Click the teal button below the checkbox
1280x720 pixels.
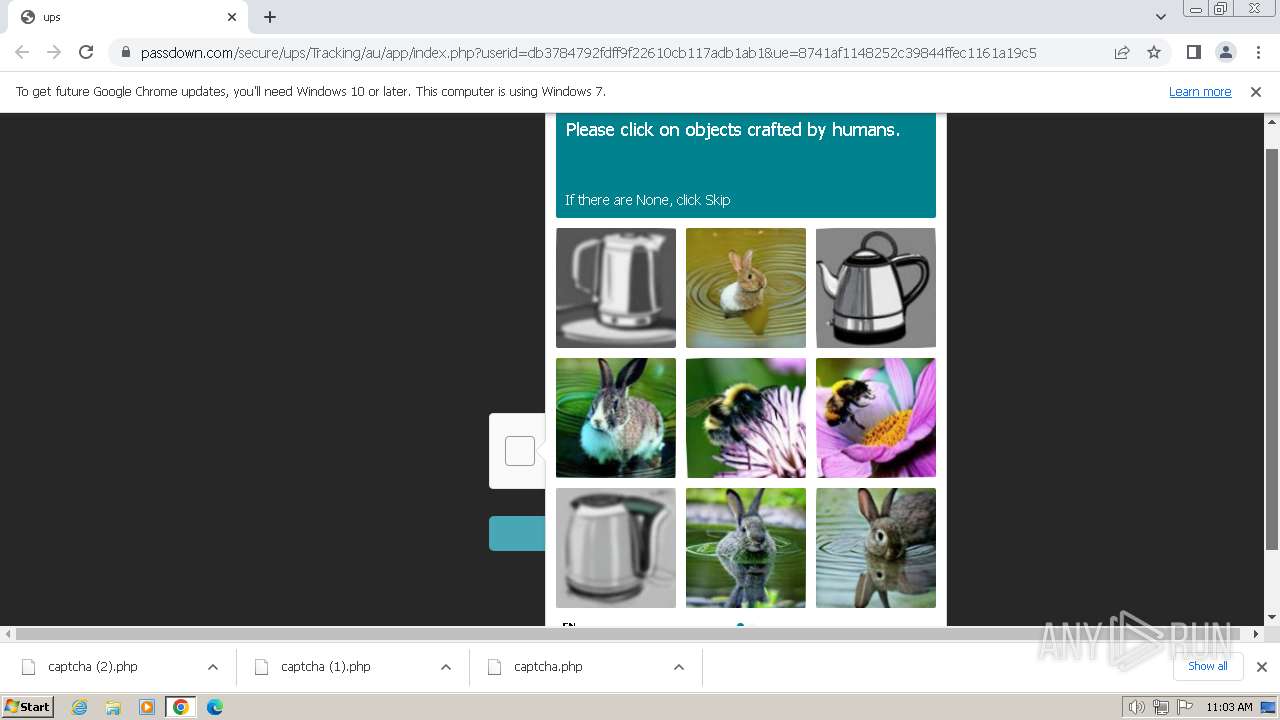click(517, 533)
